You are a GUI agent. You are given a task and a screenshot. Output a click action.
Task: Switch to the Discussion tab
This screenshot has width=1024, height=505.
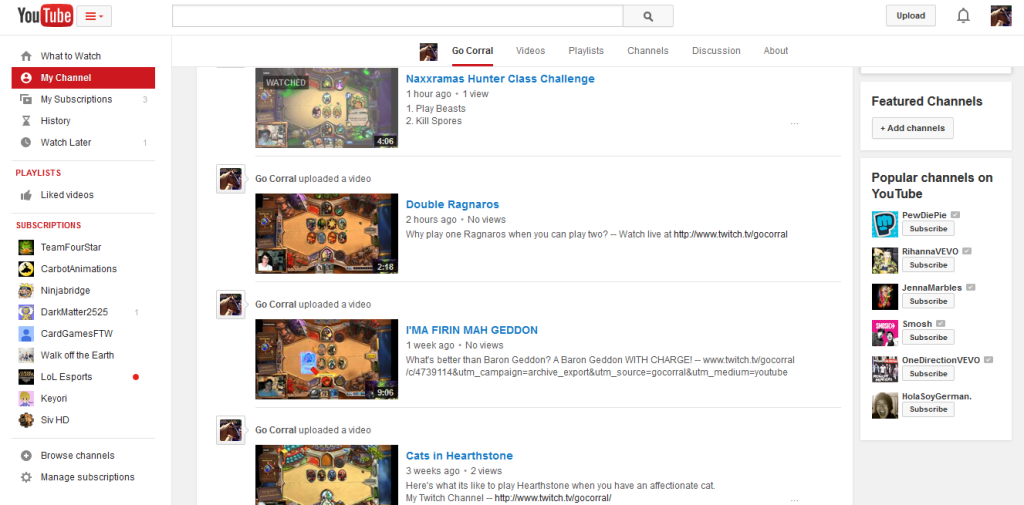[716, 50]
